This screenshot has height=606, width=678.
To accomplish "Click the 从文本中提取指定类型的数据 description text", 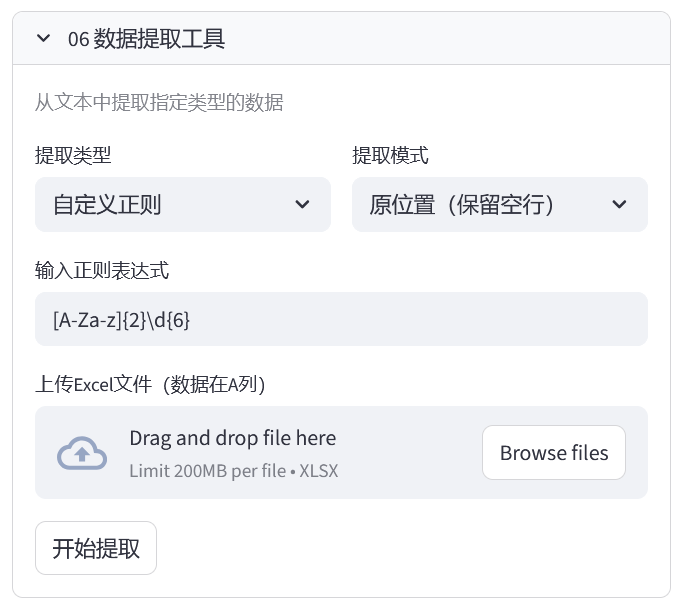I will [159, 102].
